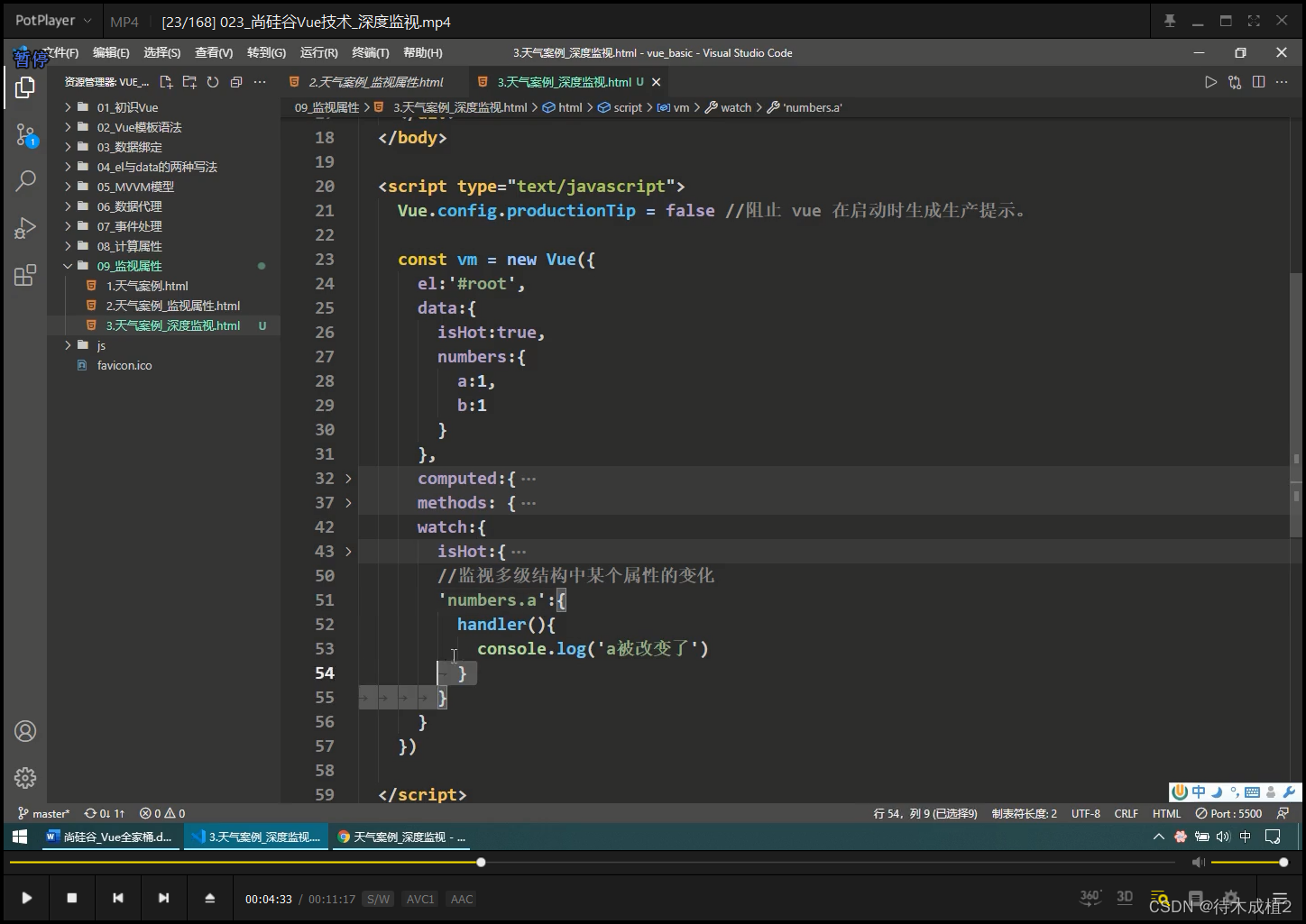Click the sync changes status item
This screenshot has height=924, width=1306.
(105, 813)
